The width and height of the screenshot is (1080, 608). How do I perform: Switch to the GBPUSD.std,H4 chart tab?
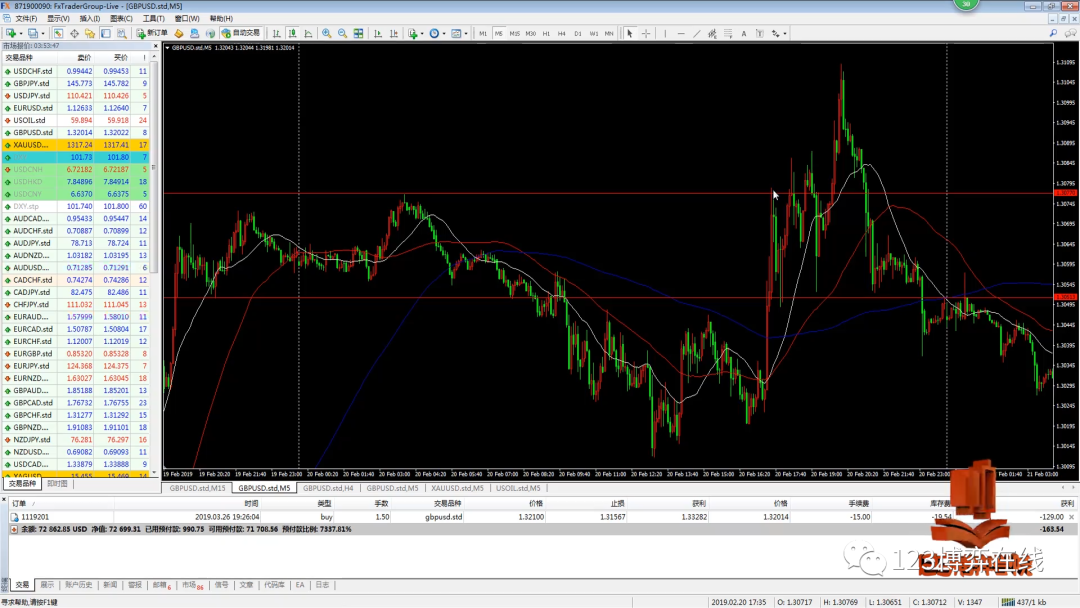(328, 488)
